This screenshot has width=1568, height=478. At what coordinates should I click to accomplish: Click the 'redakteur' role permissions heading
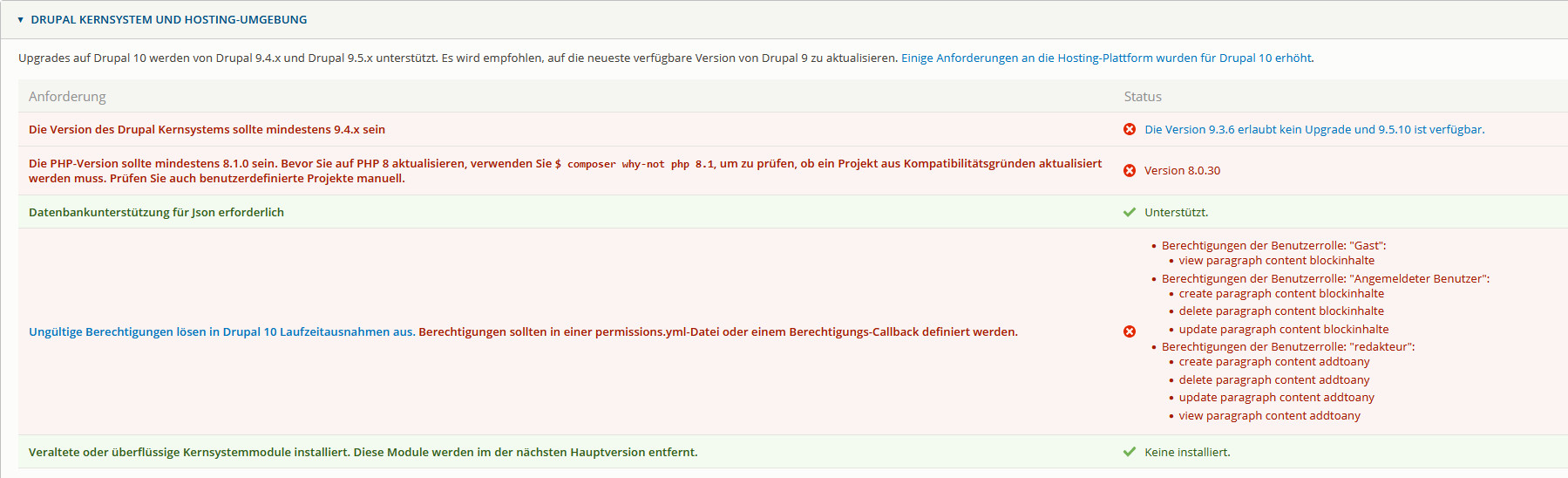[x=1287, y=346]
